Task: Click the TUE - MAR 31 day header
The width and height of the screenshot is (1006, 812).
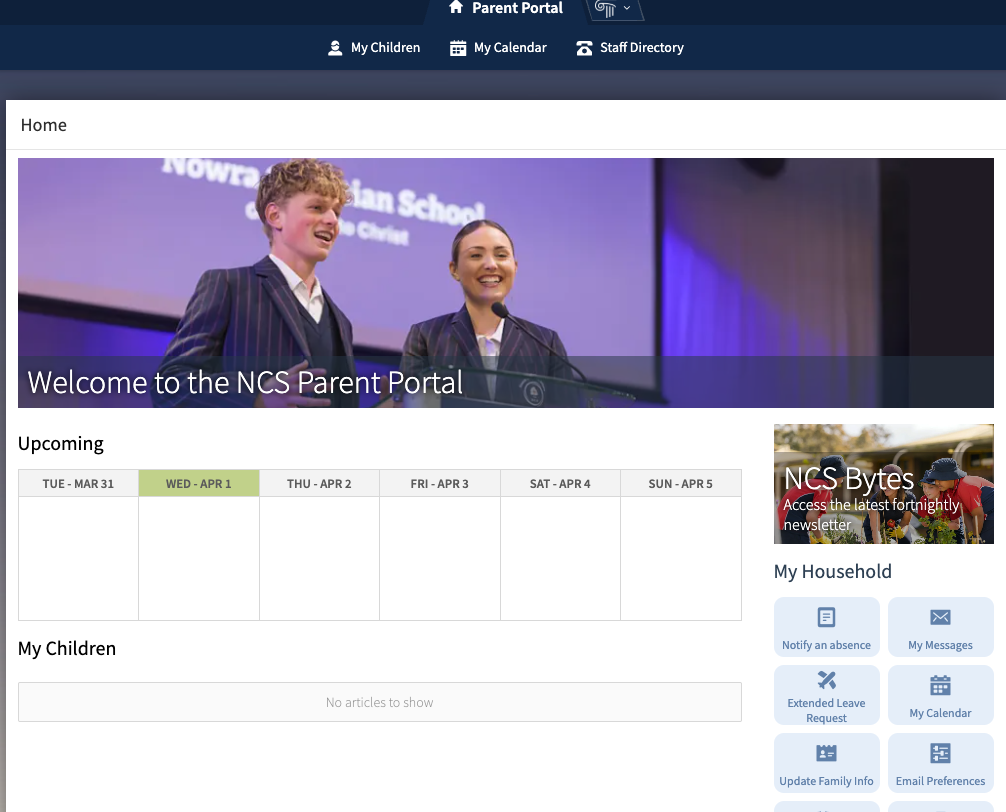Action: coord(78,484)
